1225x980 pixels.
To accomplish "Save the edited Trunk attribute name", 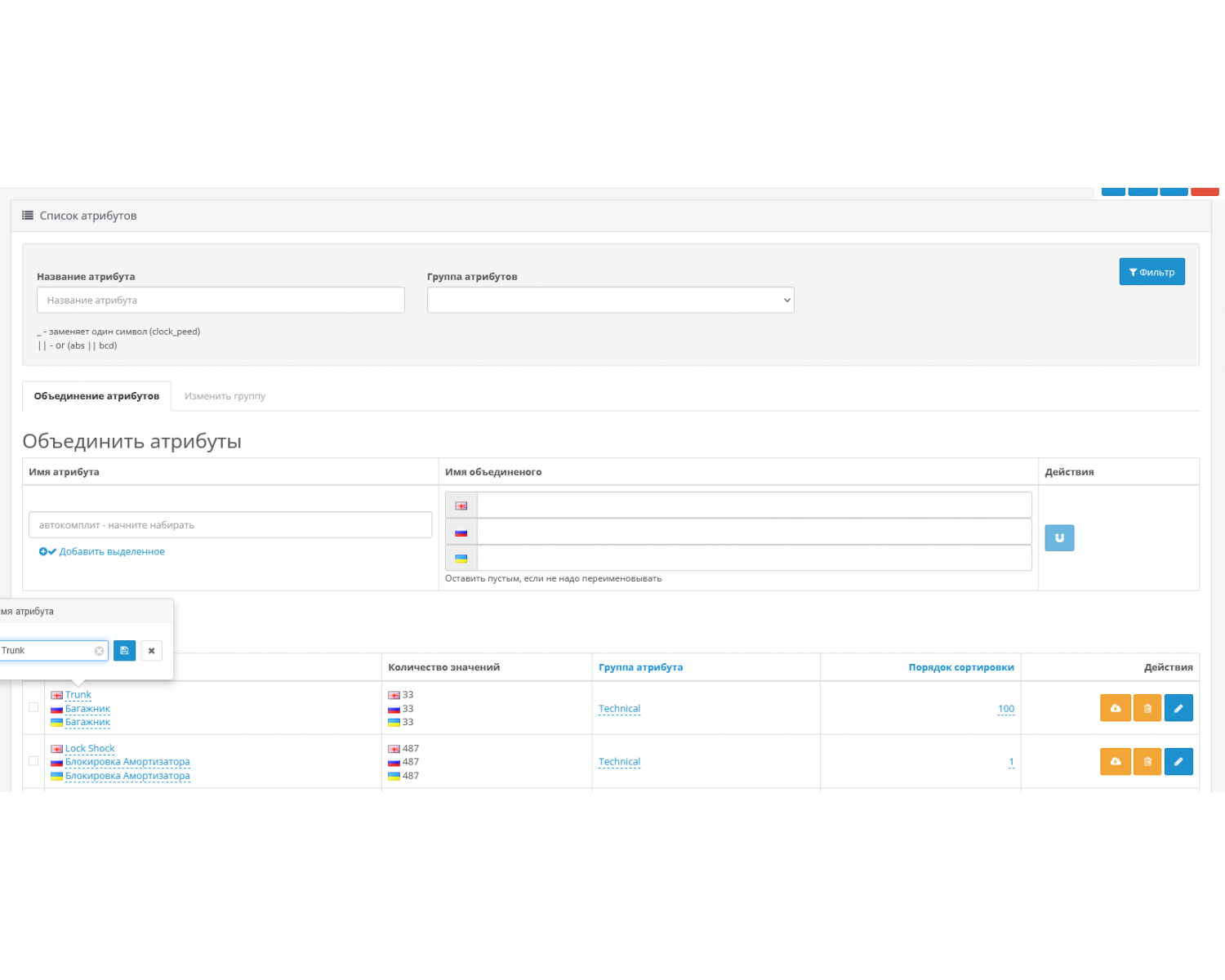I will coord(124,650).
